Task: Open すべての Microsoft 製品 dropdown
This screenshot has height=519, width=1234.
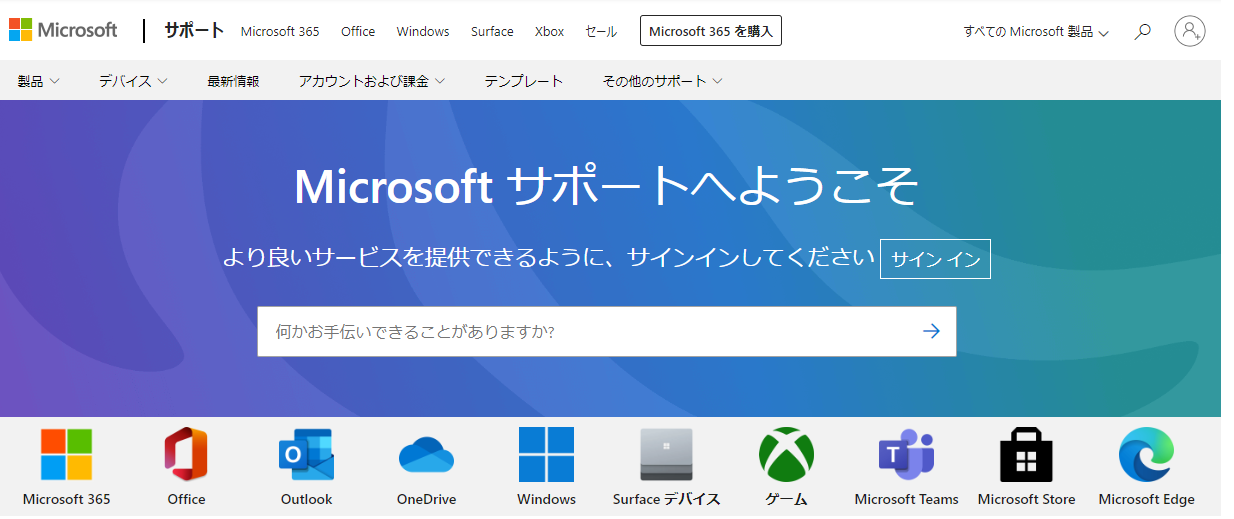Action: point(1036,32)
